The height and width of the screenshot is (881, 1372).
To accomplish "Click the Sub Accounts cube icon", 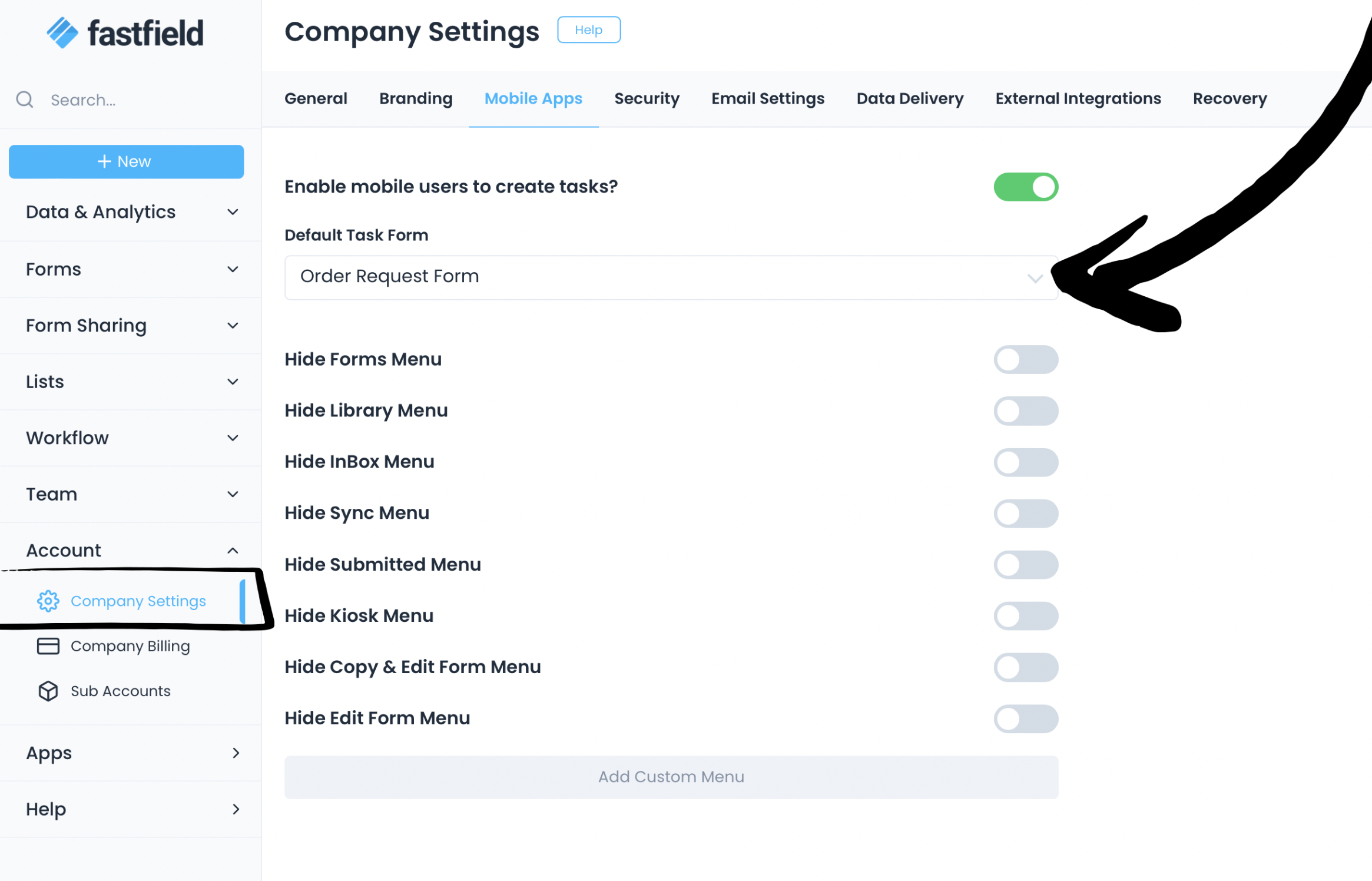I will tap(48, 691).
